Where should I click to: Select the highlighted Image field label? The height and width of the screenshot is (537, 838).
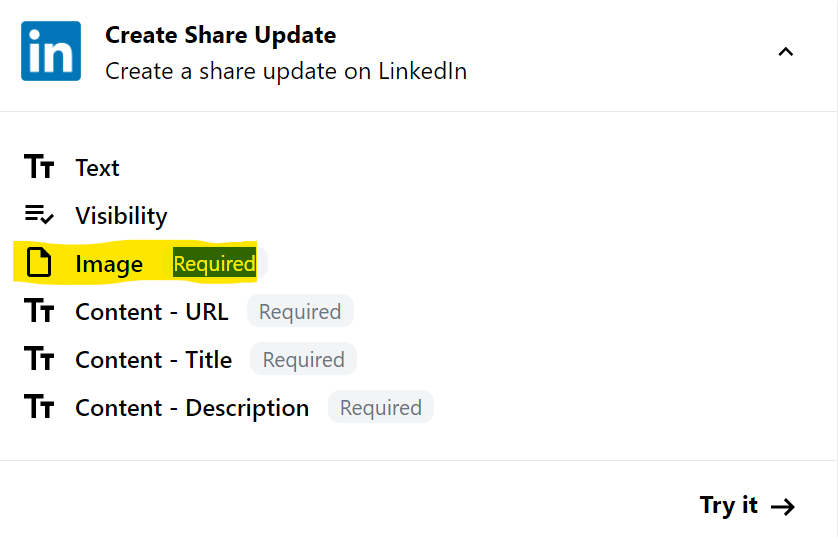pyautogui.click(x=109, y=264)
